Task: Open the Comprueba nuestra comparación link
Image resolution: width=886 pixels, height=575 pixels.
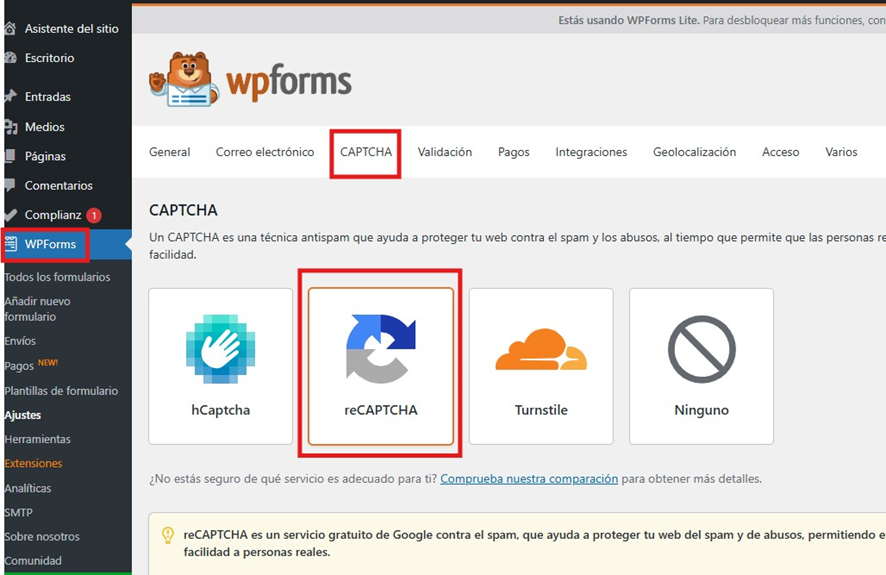Action: (x=529, y=479)
